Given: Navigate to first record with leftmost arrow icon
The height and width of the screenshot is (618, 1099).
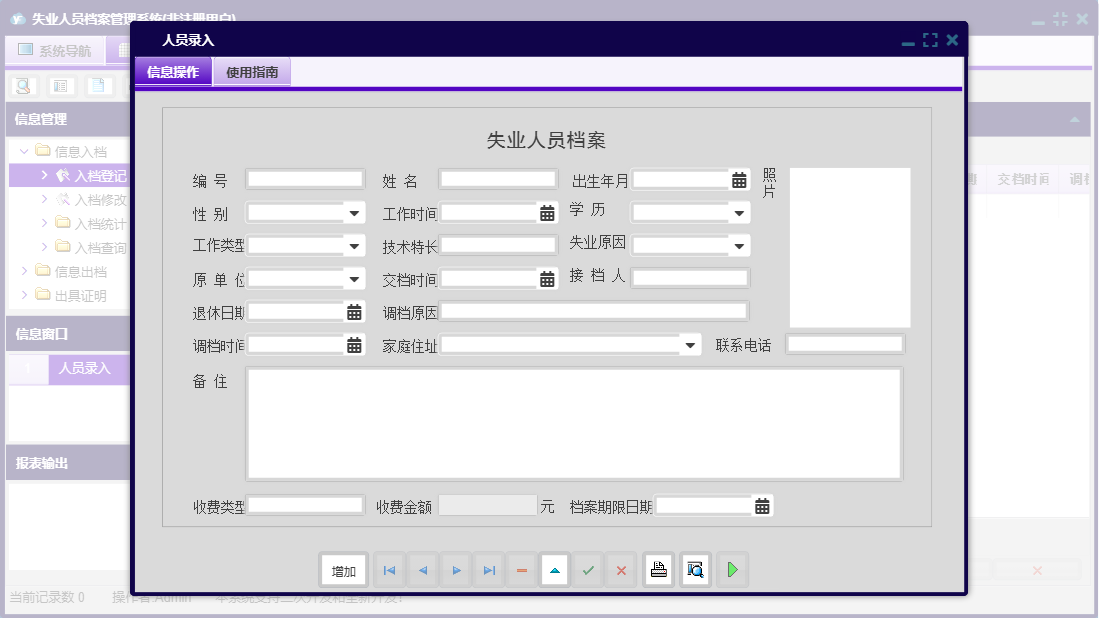Looking at the screenshot, I should click(x=389, y=570).
